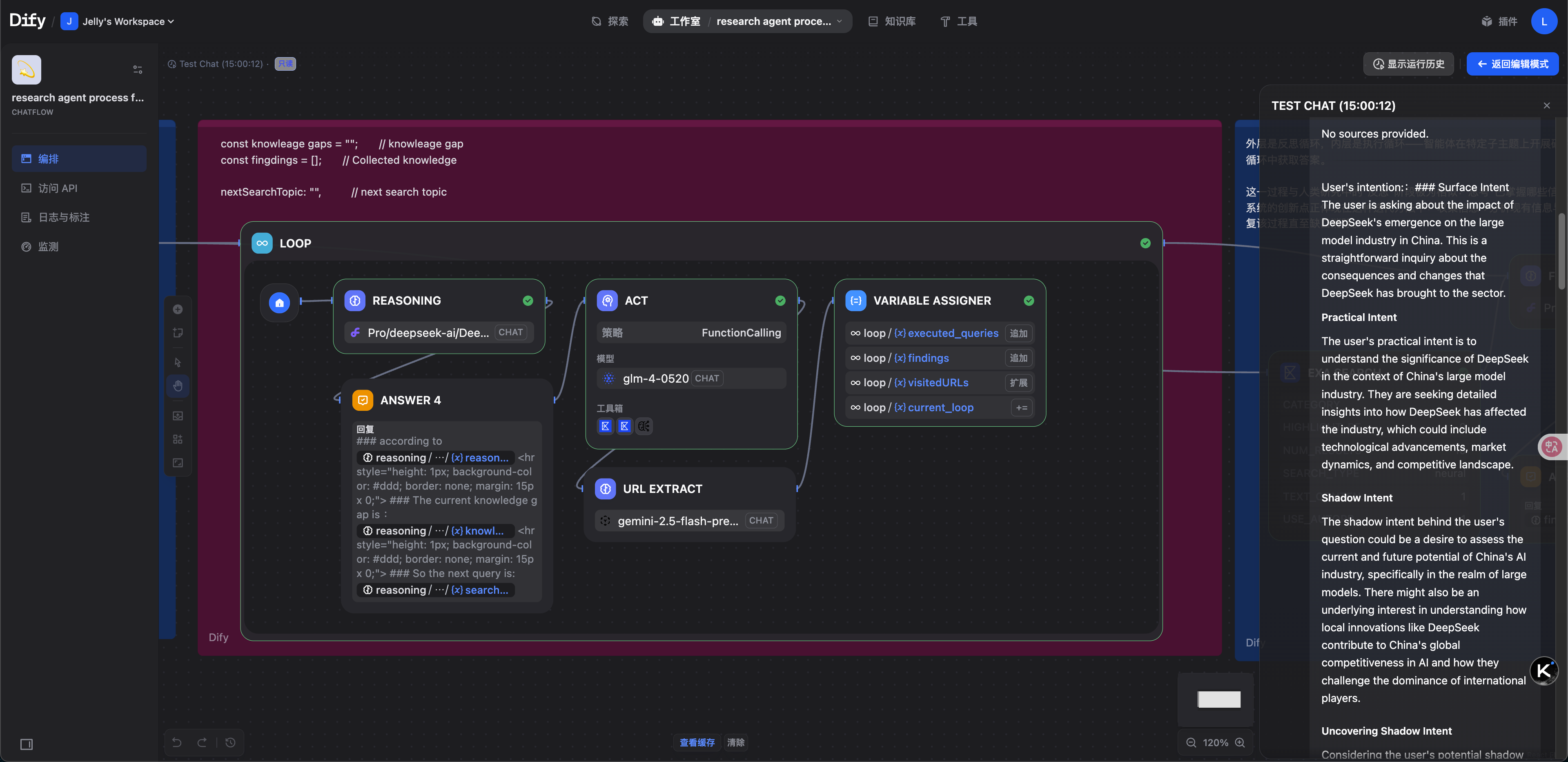Screen dimensions: 1568x762
Task: Close the Test Chat panel
Action: coord(1546,105)
